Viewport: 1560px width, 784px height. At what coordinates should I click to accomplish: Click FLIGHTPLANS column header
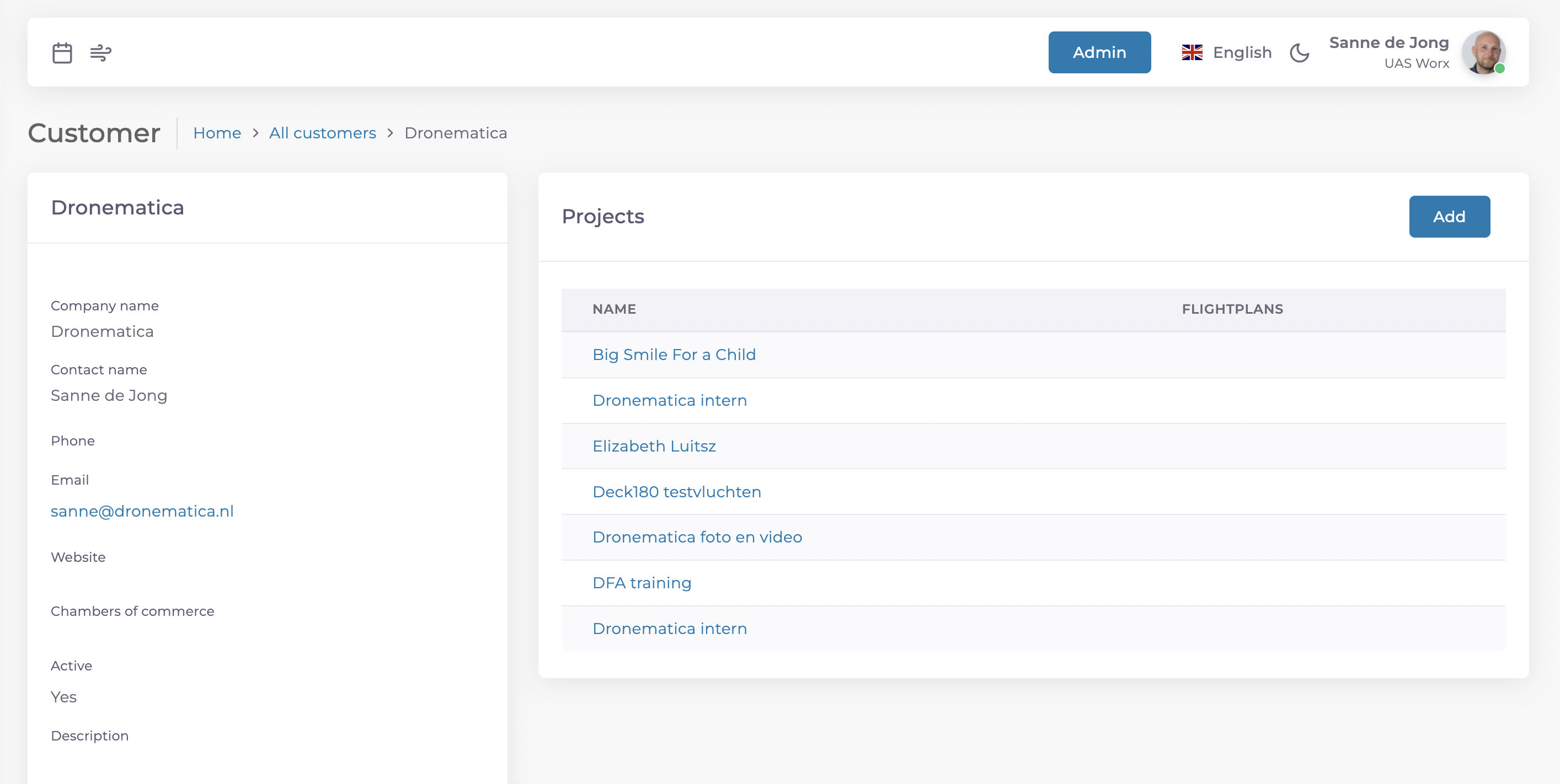1232,309
